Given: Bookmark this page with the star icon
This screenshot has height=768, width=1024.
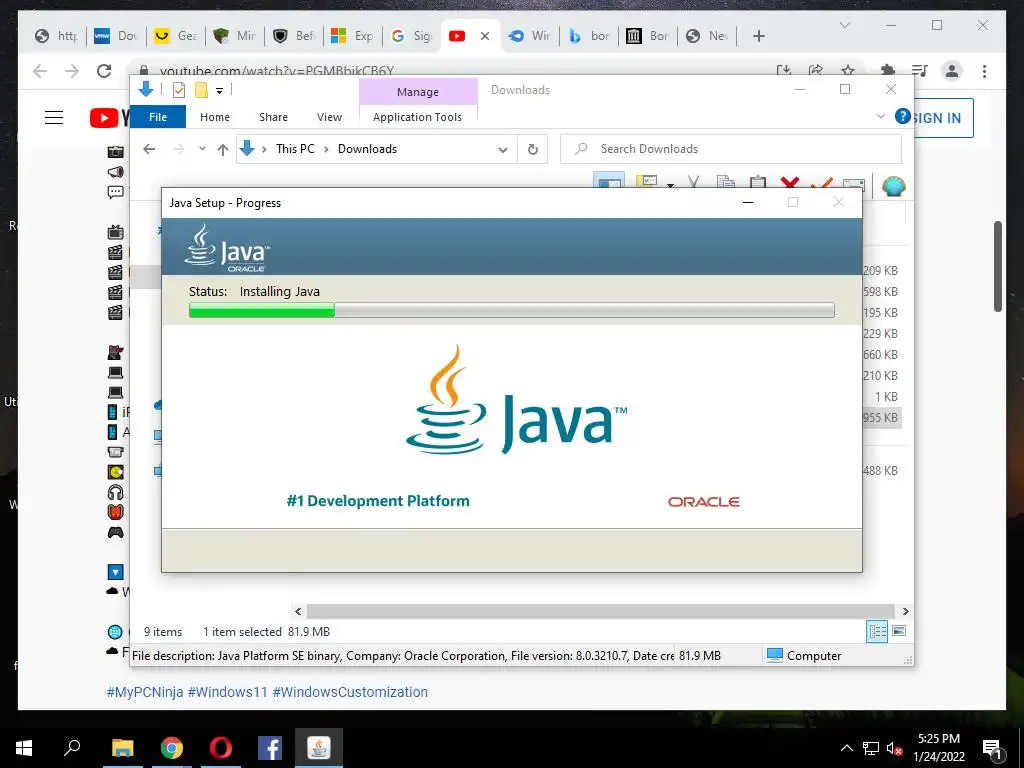Looking at the screenshot, I should tap(848, 71).
